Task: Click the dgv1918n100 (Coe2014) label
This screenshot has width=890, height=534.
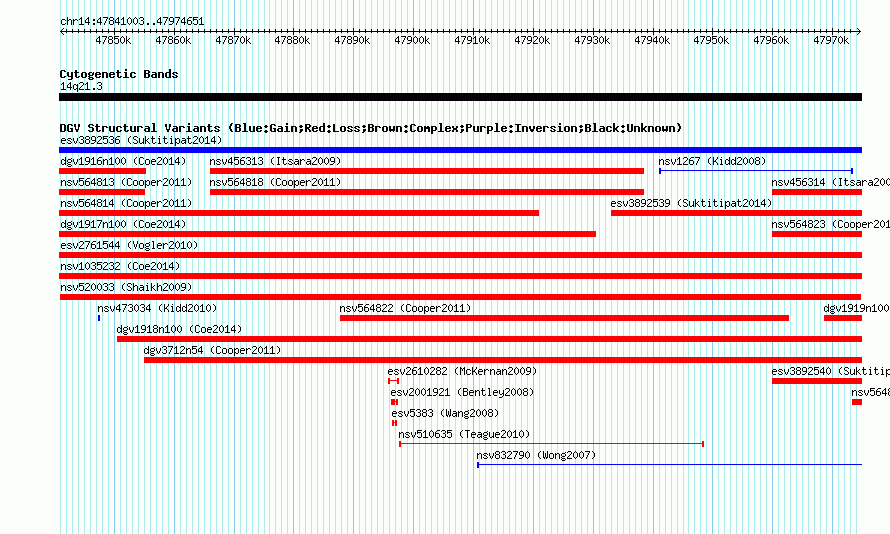Action: 179,329
